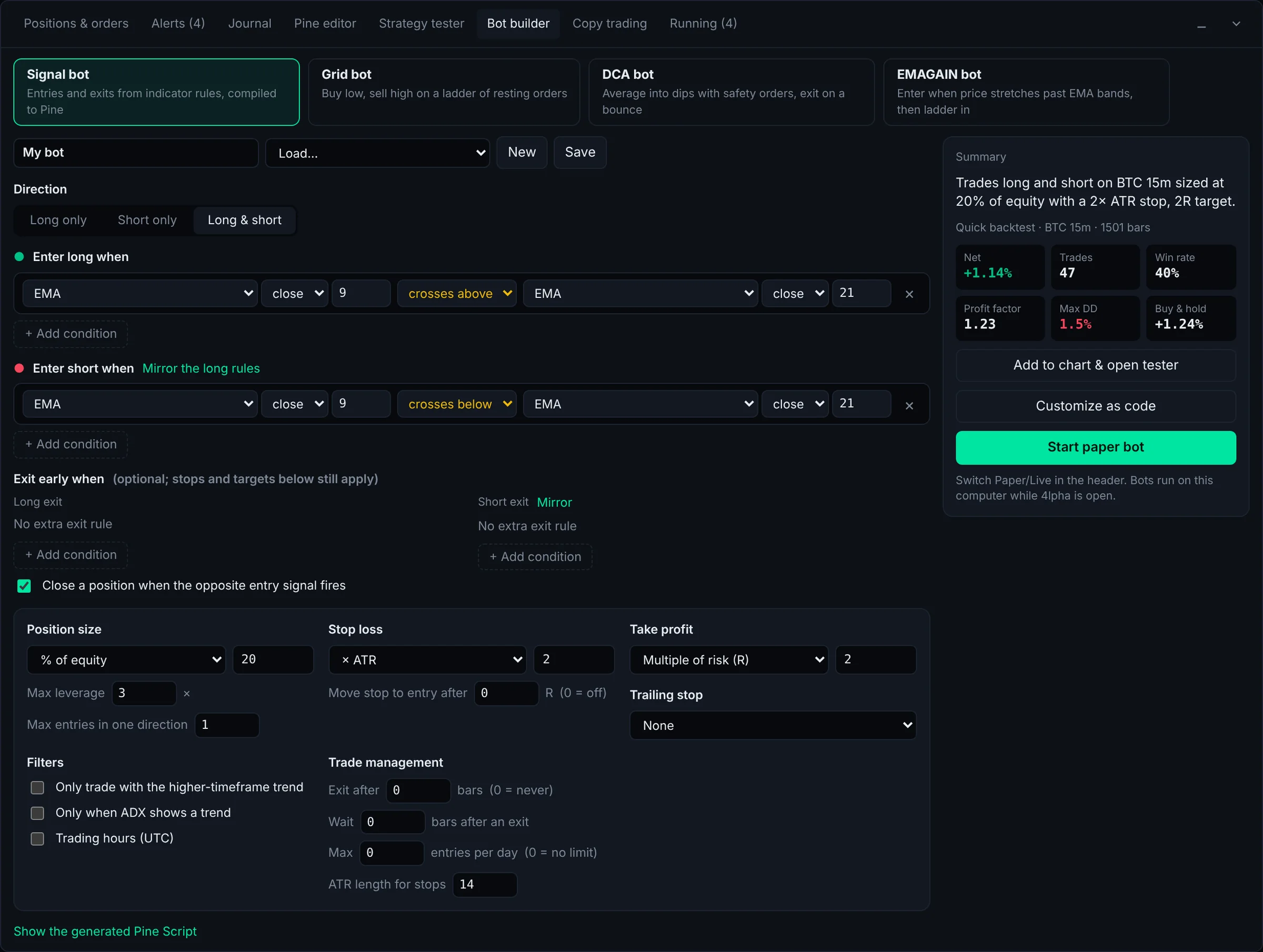
Task: Click 'Mirror the long rules' link
Action: 201,368
